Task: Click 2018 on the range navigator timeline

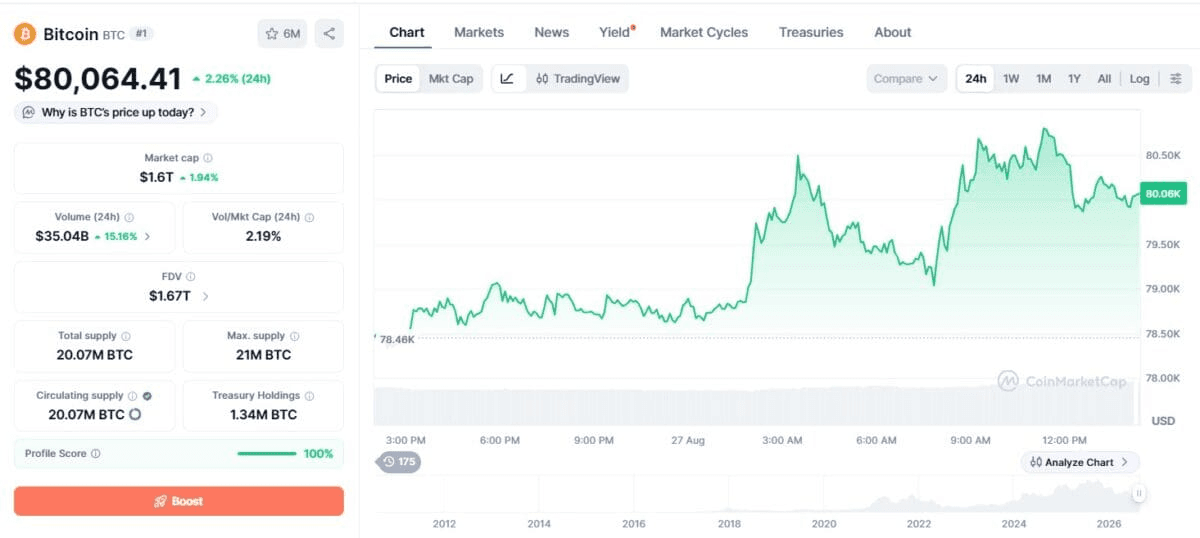Action: coord(729,523)
